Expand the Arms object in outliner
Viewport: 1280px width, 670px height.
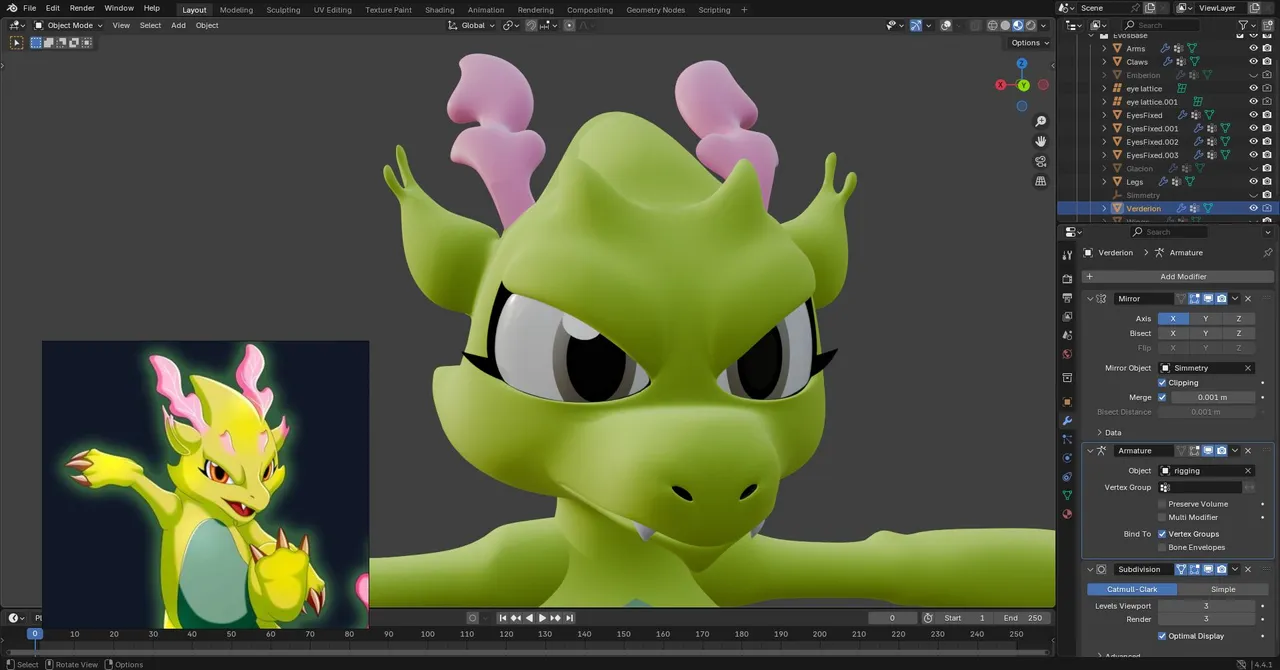1104,48
